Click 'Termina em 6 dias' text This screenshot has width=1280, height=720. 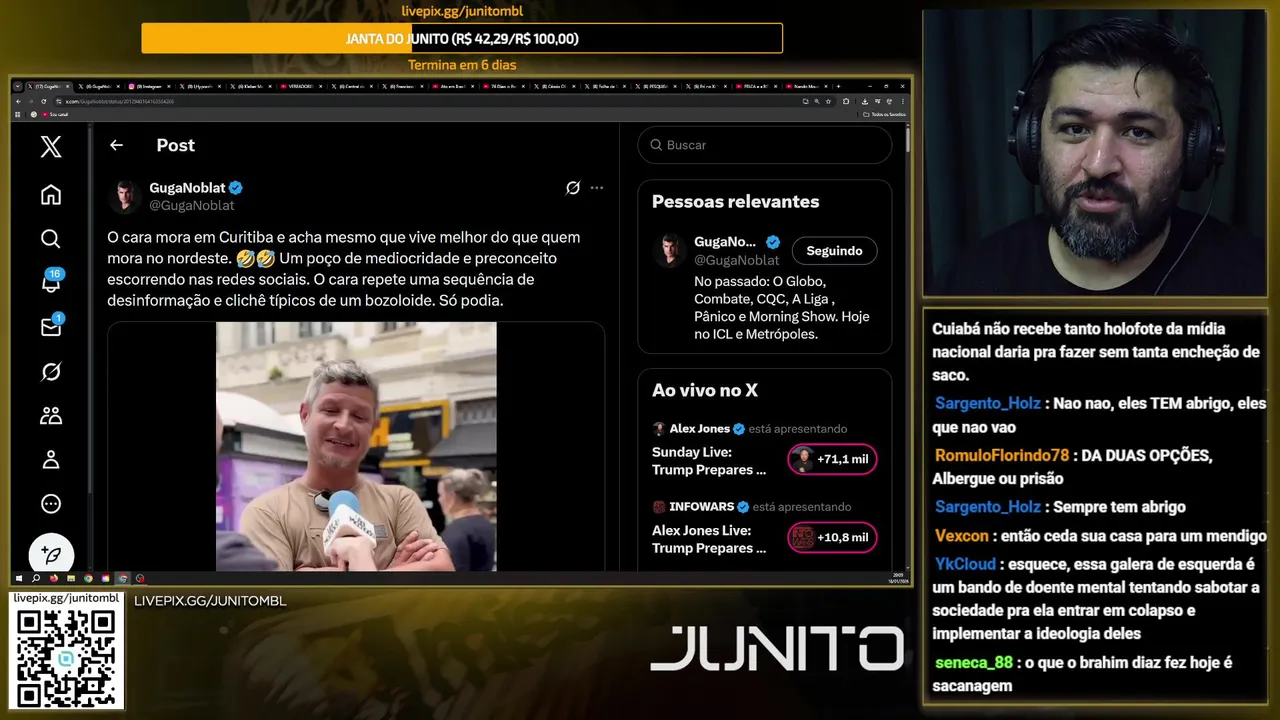[x=462, y=65]
